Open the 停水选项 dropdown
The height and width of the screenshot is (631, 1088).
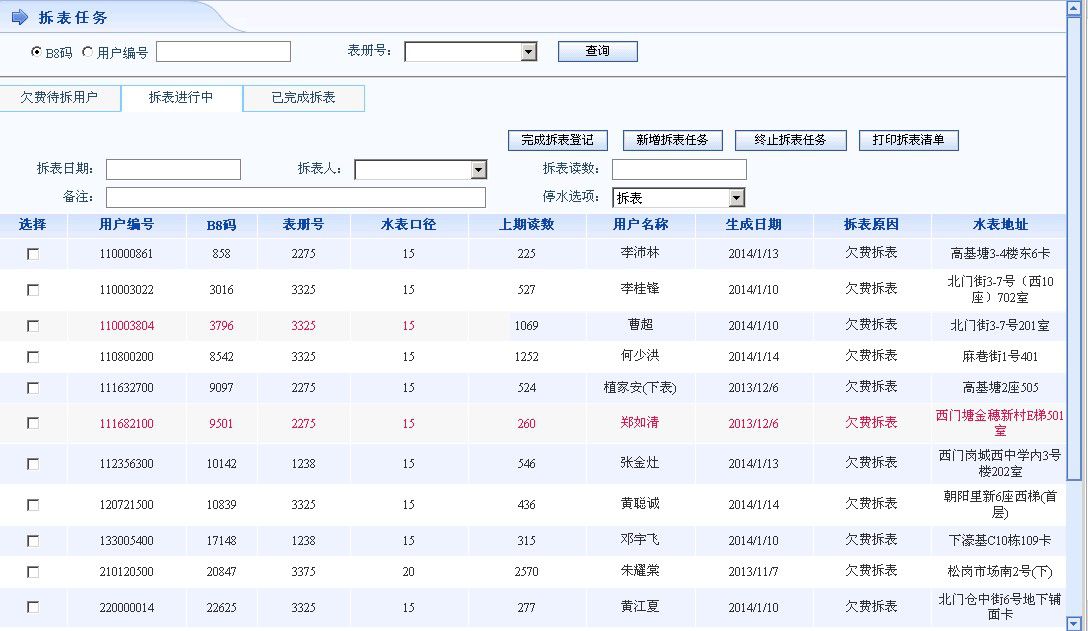coord(736,198)
